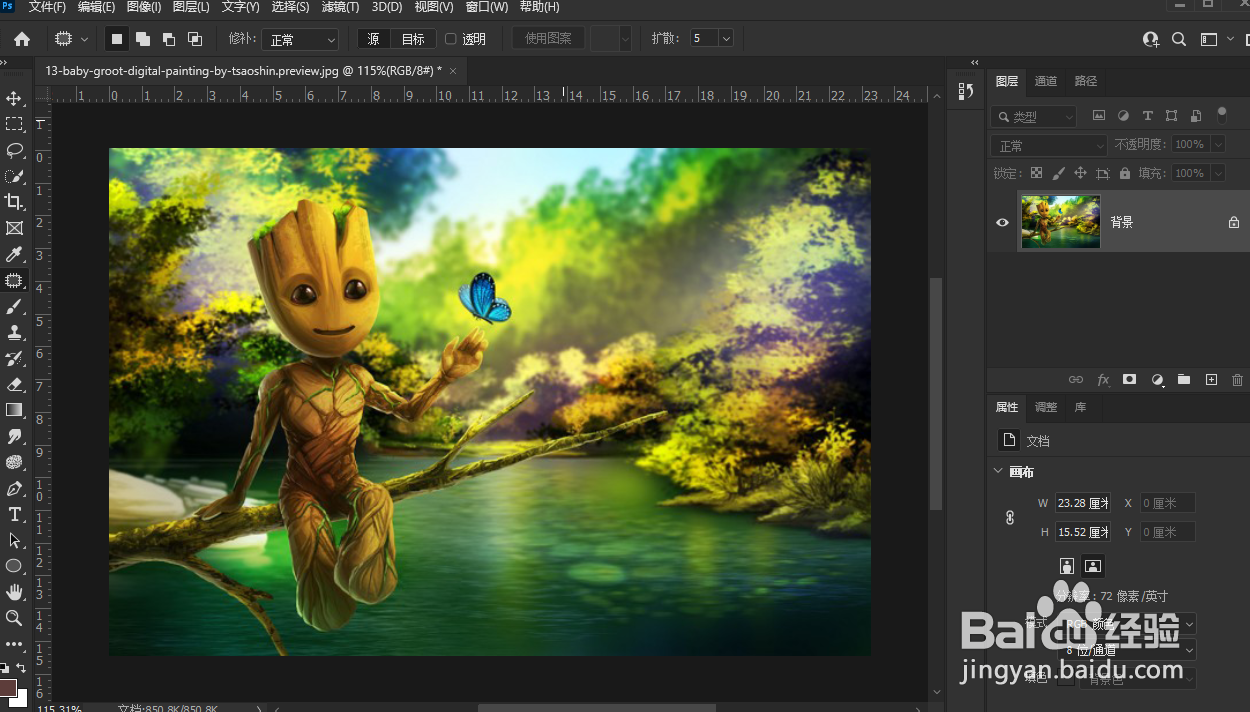Toggle the layer filter on/off switch
Screen dimensions: 1250x712
[x=1221, y=116]
